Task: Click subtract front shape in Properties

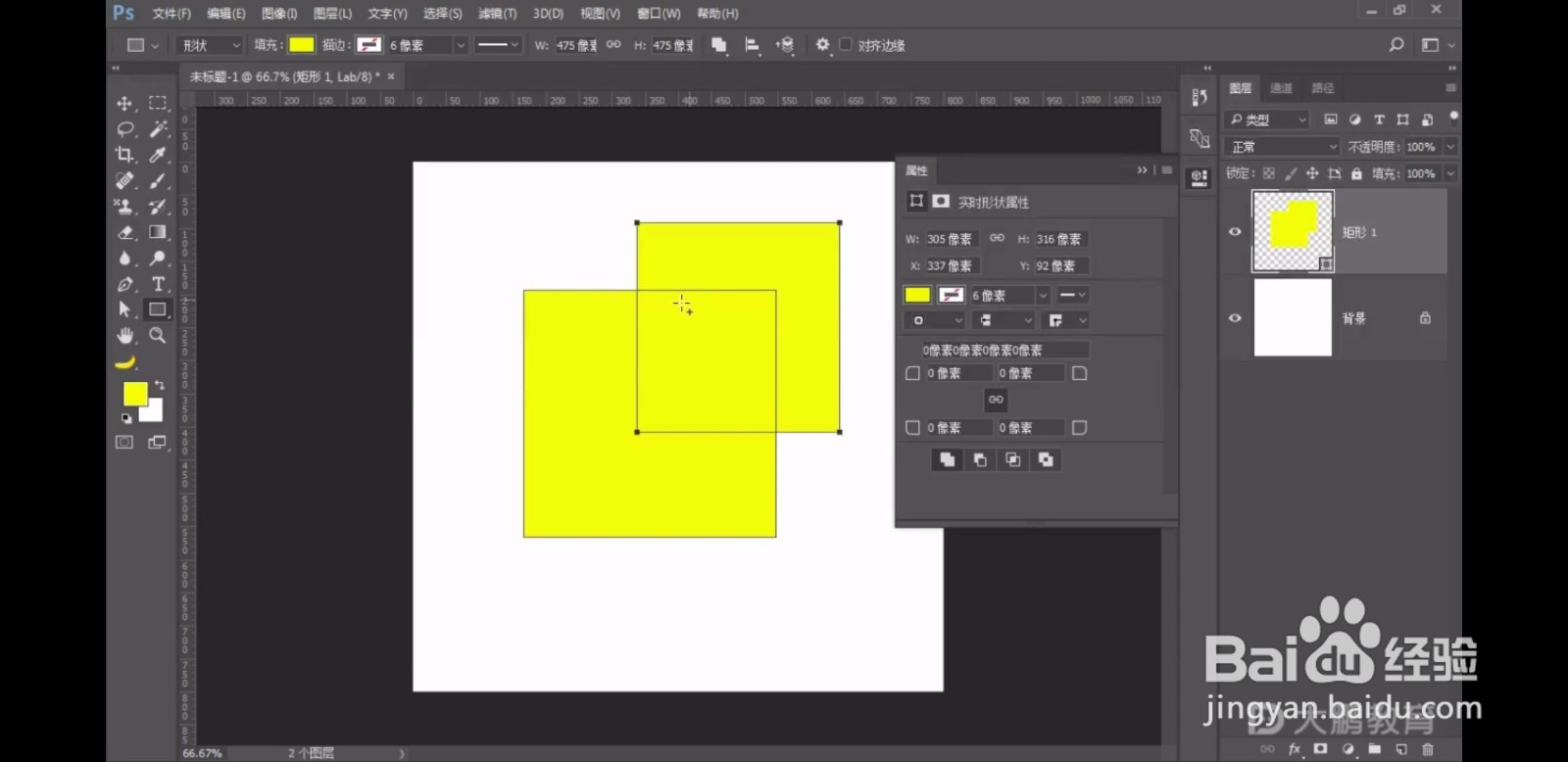Action: tap(980, 459)
